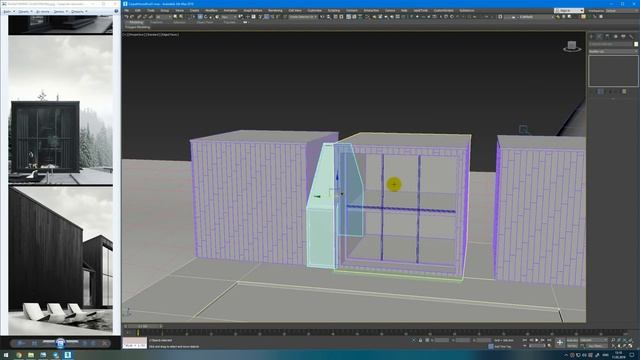This screenshot has width=640, height=360.
Task: Switch to the Motion command panel tab
Action: tap(616, 36)
